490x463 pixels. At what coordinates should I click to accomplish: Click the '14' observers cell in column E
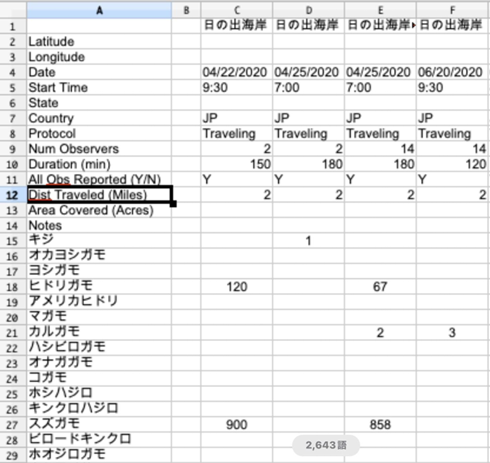[x=380, y=149]
